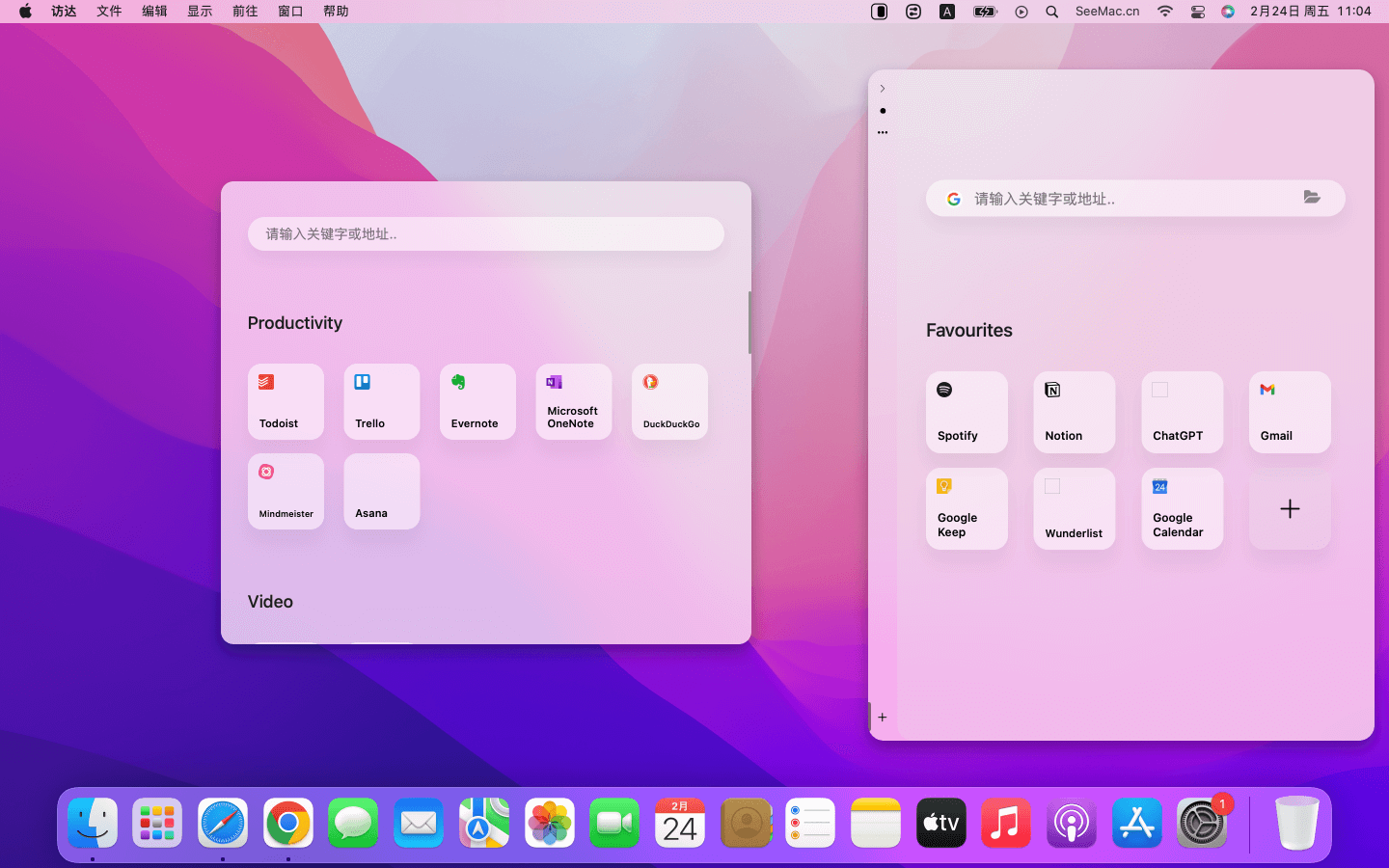Open the Apple menu
Image resolution: width=1389 pixels, height=868 pixels.
[25, 12]
